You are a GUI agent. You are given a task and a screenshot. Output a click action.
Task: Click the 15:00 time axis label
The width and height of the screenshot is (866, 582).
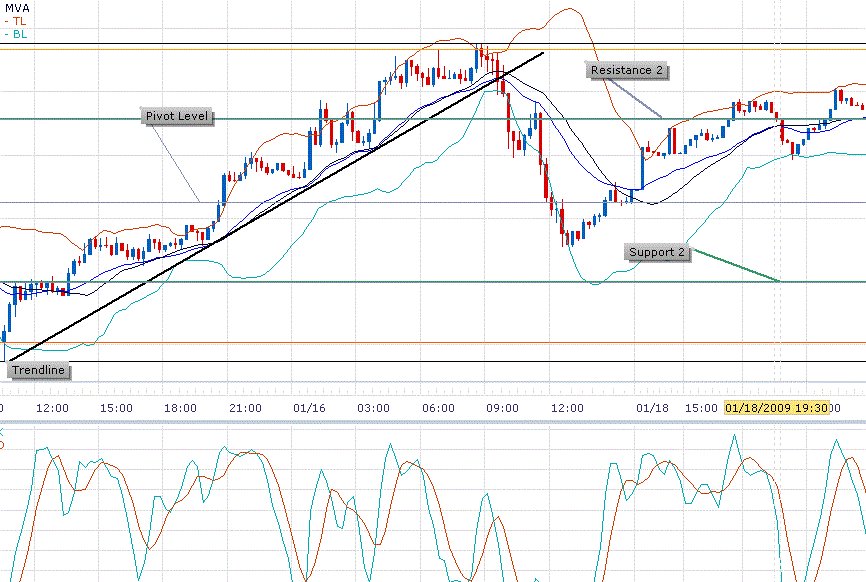pyautogui.click(x=117, y=408)
